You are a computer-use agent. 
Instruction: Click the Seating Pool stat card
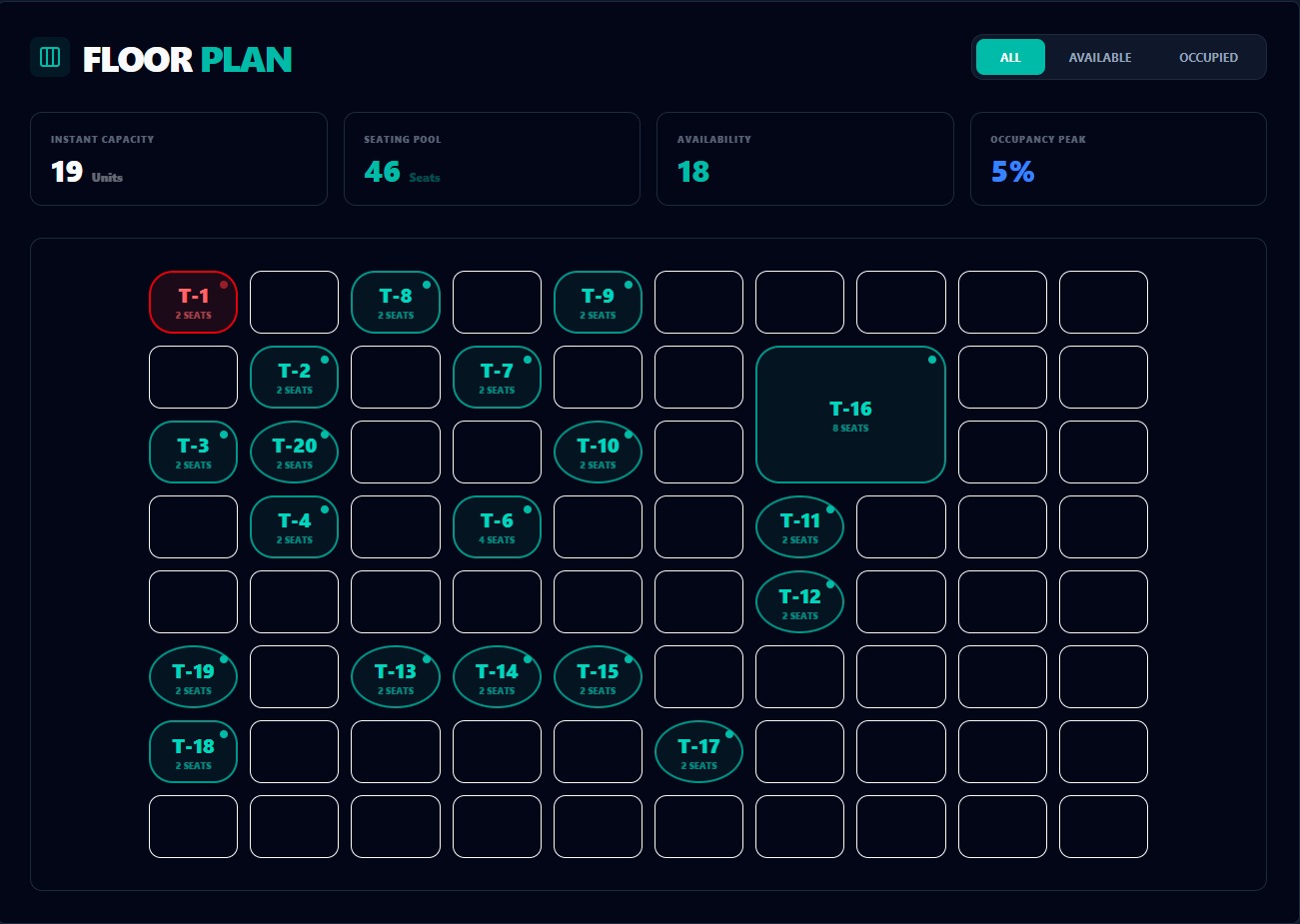(492, 159)
